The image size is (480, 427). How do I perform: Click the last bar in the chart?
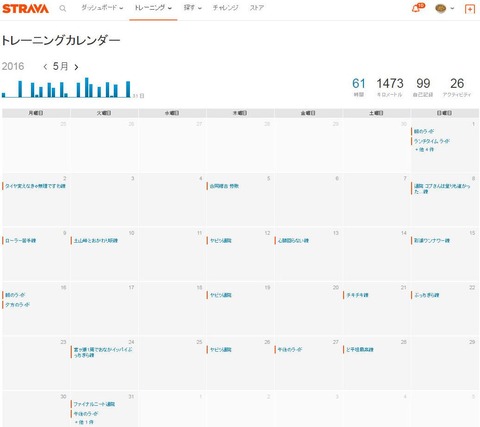click(x=128, y=89)
